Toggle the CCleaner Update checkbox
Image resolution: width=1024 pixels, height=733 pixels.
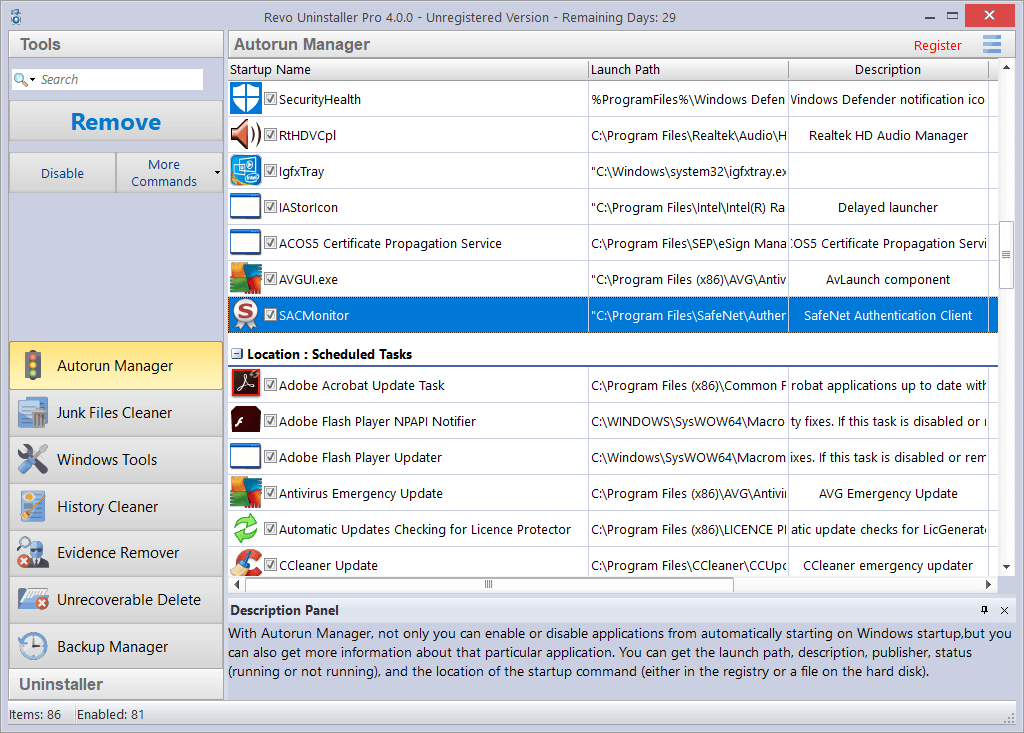tap(270, 564)
